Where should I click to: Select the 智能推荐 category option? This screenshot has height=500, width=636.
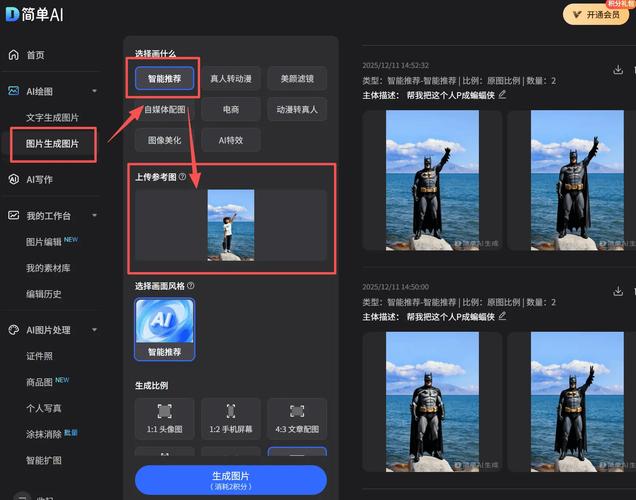(x=164, y=78)
